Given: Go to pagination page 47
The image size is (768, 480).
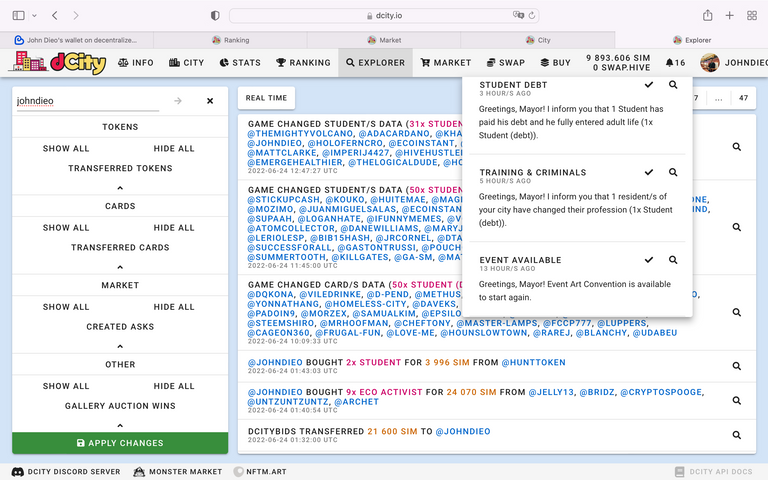Looking at the screenshot, I should tap(744, 98).
